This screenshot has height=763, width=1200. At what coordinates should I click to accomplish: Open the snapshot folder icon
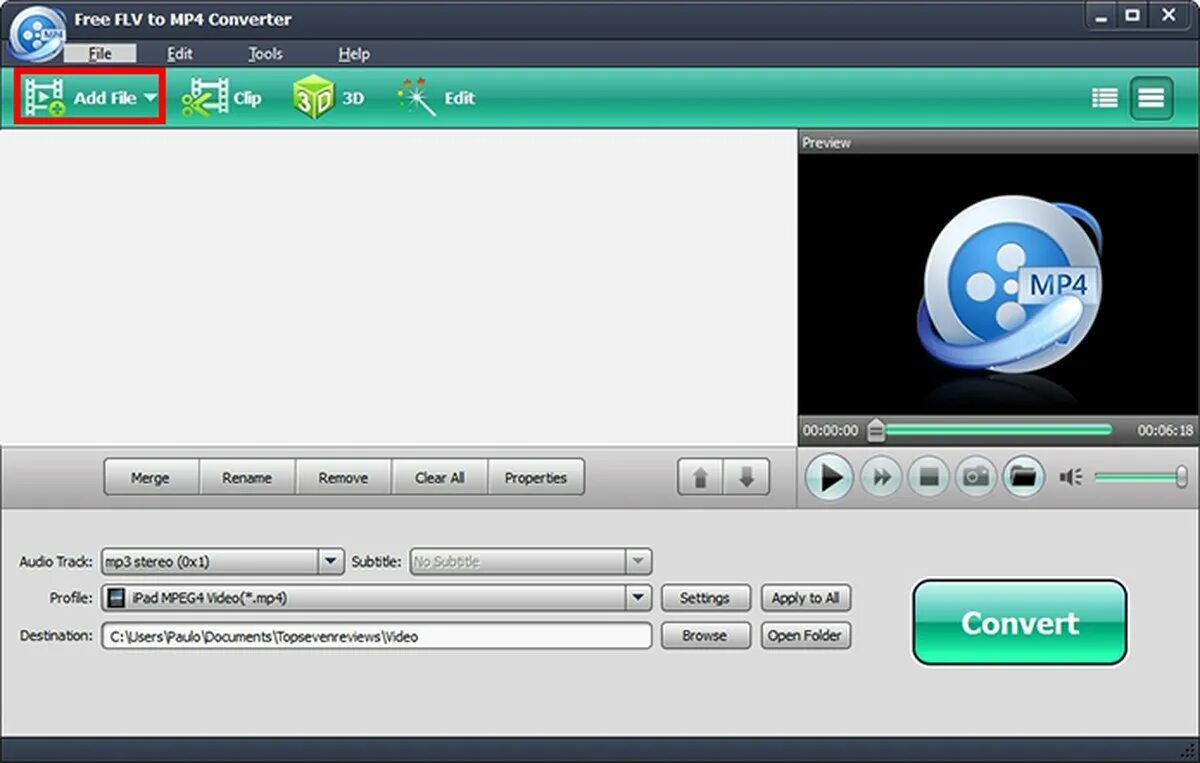tap(1022, 478)
